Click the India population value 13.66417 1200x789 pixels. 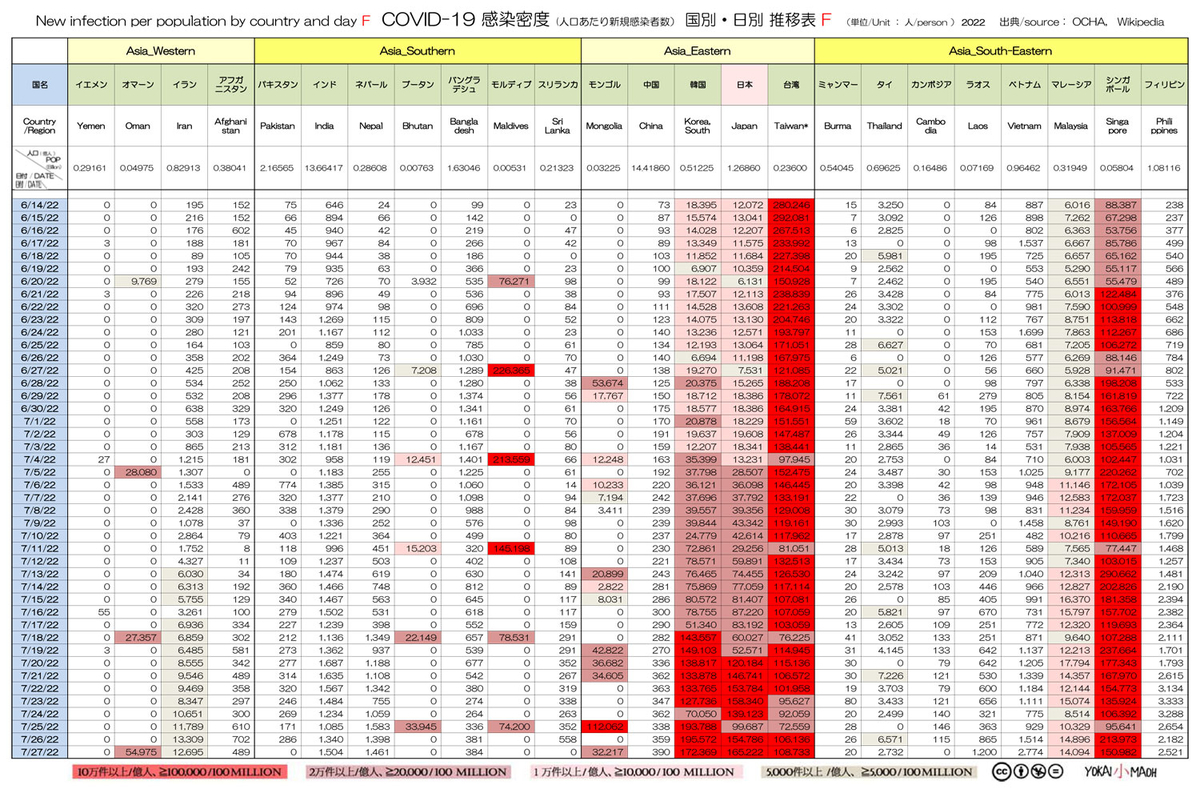[x=325, y=169]
